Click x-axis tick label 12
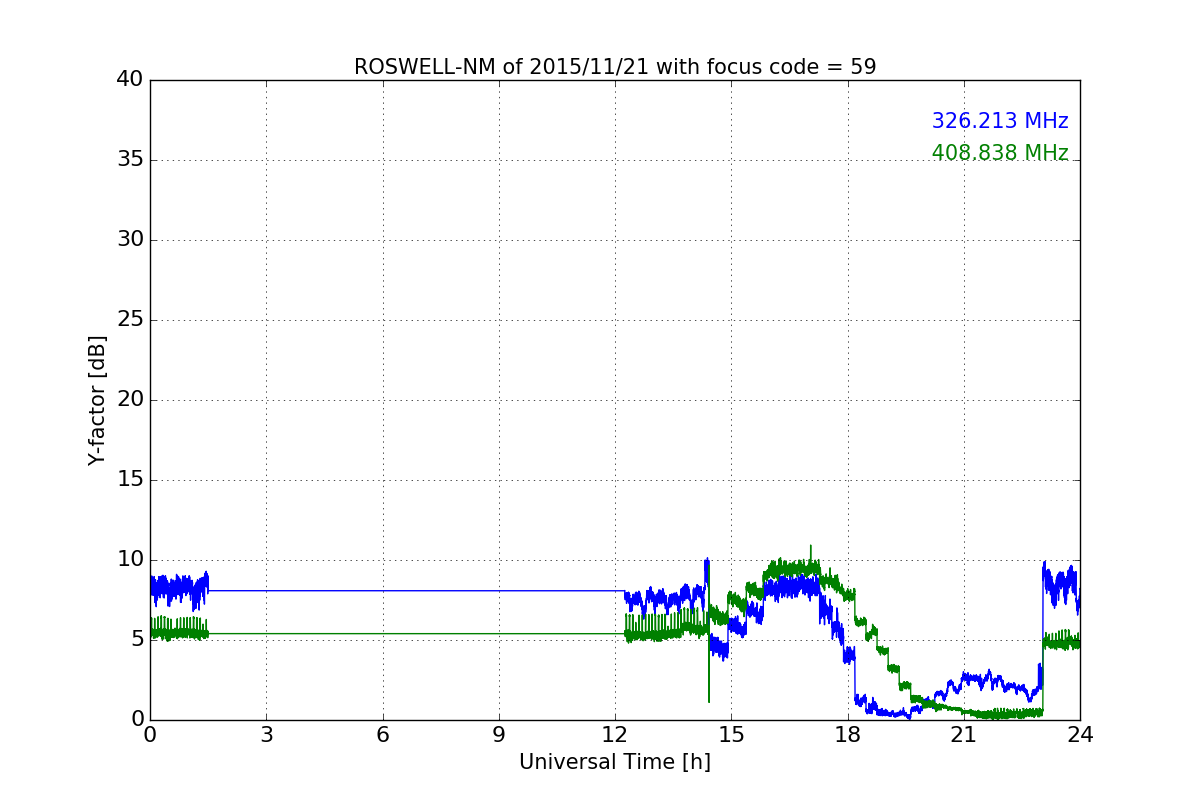The width and height of the screenshot is (1200, 800). pyautogui.click(x=615, y=735)
